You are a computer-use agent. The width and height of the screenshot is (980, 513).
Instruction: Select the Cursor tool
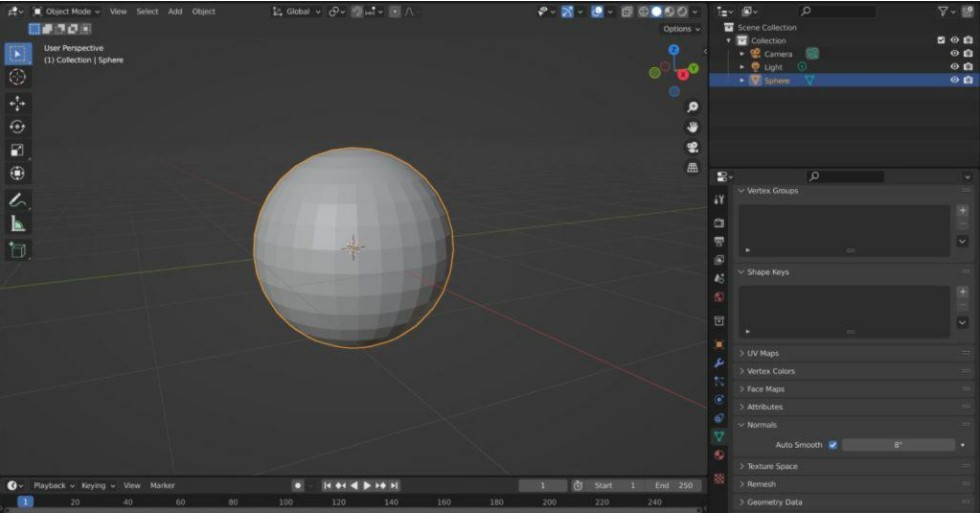[18, 77]
